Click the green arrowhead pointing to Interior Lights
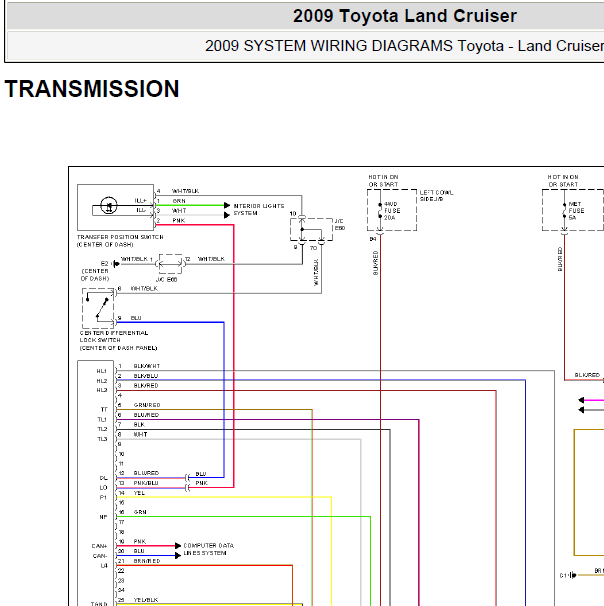 227,205
